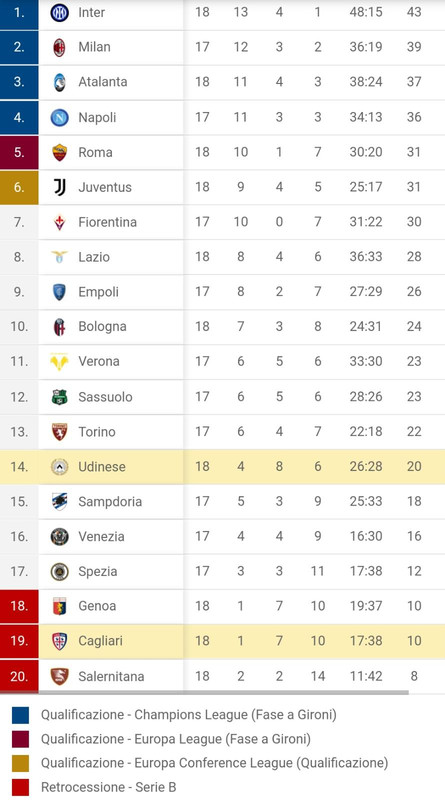Click the Sassuolo club crest icon

60,397
